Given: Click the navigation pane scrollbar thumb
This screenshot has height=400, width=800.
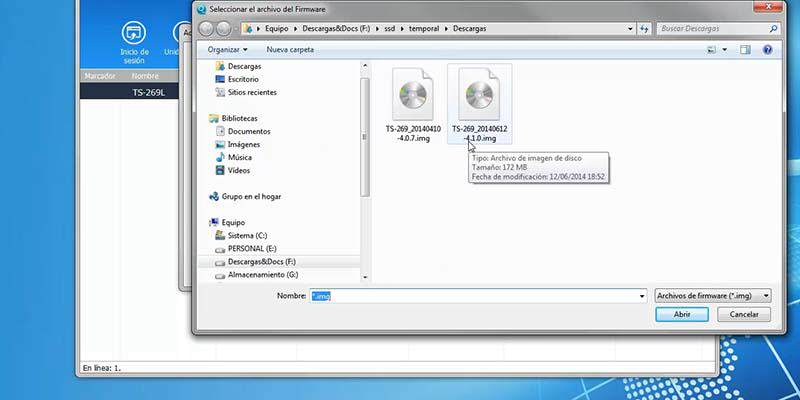Looking at the screenshot, I should point(365,137).
